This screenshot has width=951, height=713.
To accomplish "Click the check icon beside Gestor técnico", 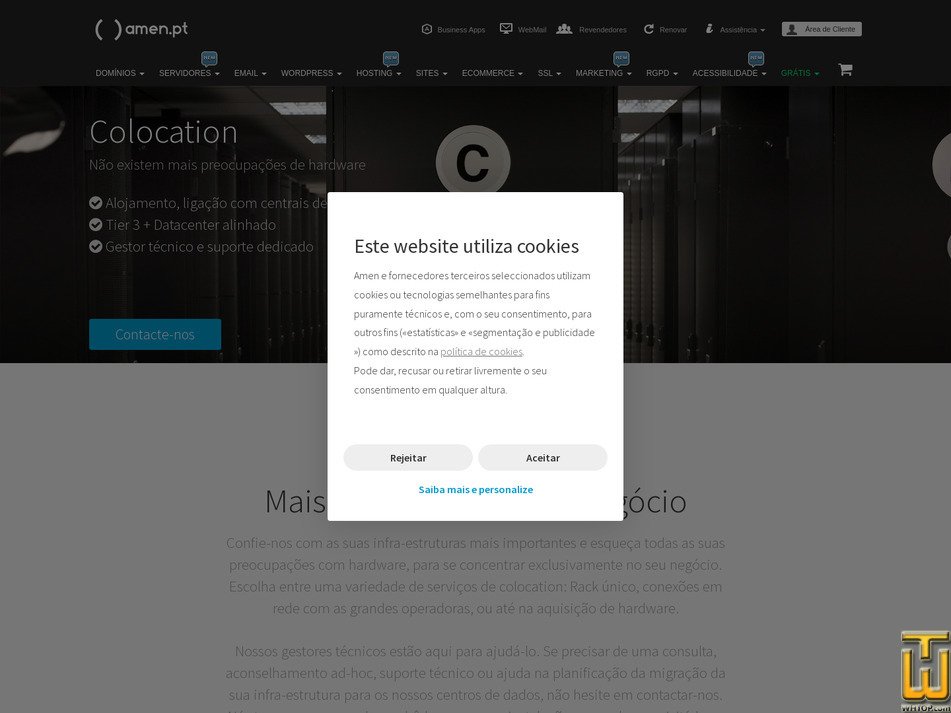I will pyautogui.click(x=95, y=246).
